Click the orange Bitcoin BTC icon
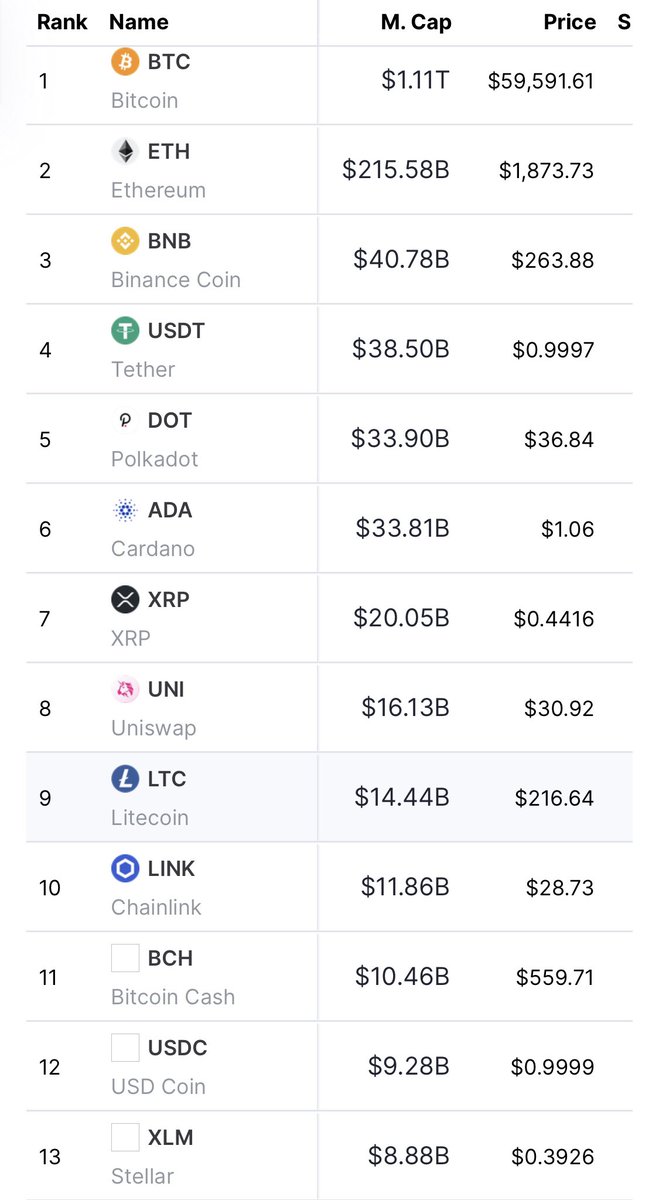The width and height of the screenshot is (659, 1200). pyautogui.click(x=125, y=62)
